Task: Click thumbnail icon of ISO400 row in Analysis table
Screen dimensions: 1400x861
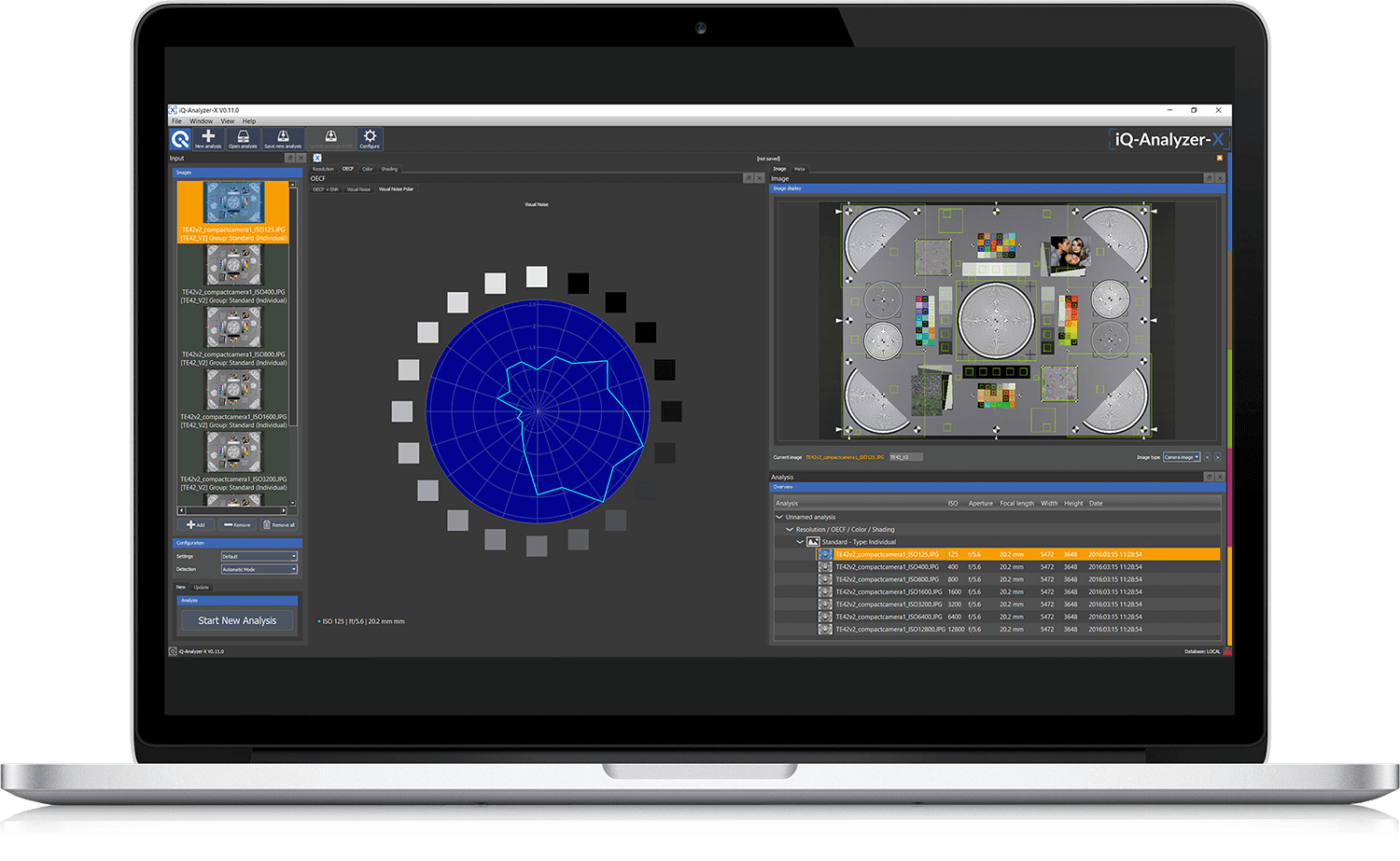Action: point(825,567)
